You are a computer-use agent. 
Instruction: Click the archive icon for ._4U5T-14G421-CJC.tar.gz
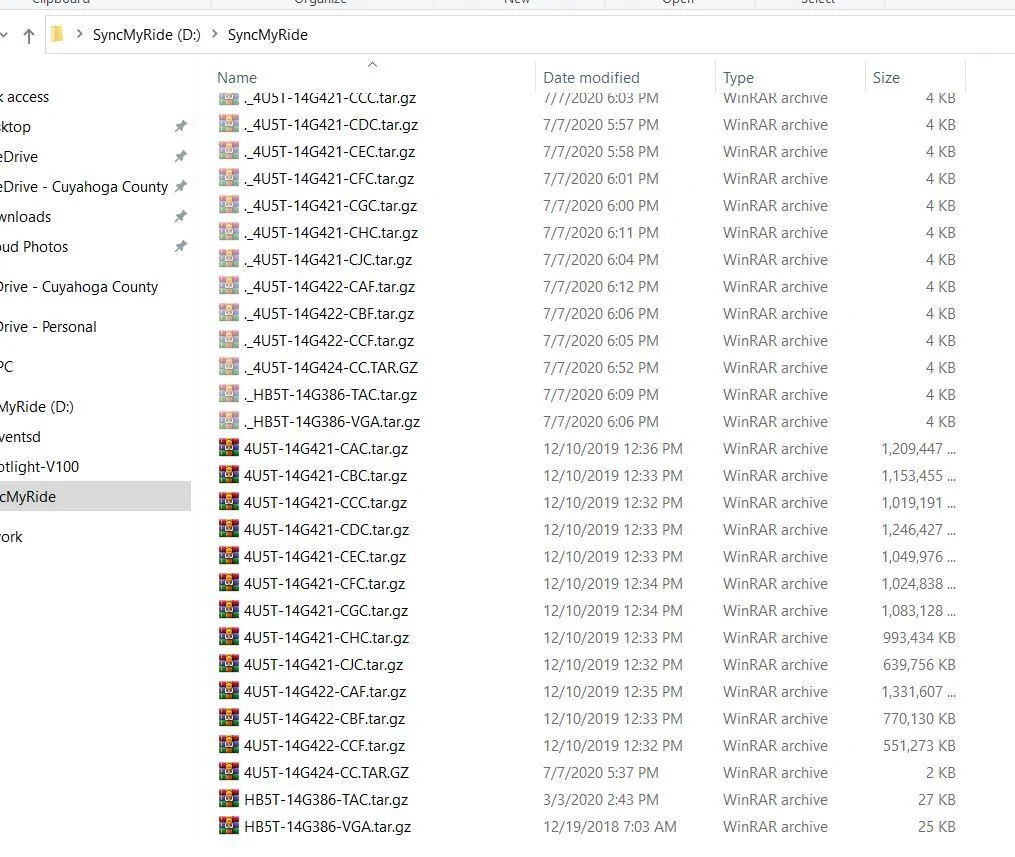(229, 259)
